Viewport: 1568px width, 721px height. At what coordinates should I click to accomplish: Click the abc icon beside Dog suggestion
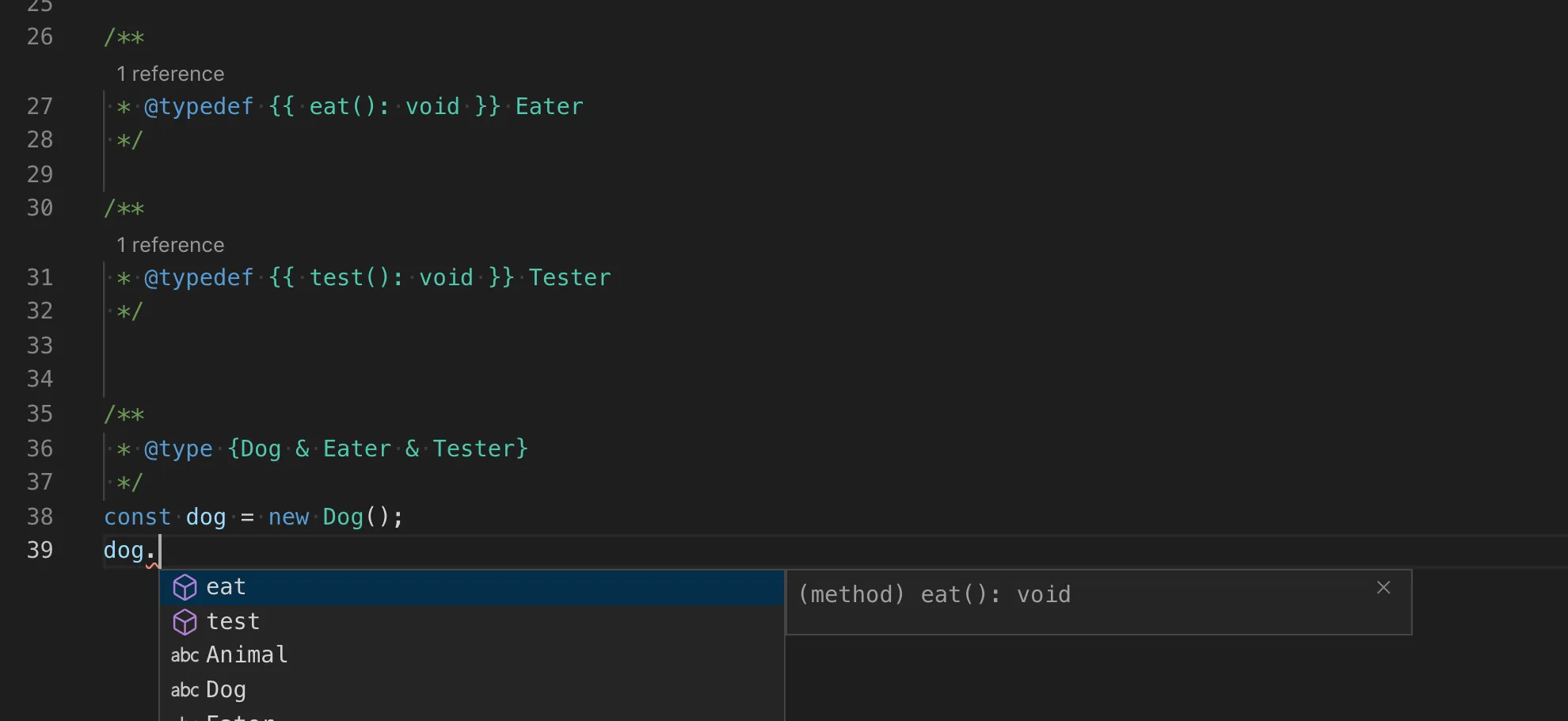pos(185,690)
